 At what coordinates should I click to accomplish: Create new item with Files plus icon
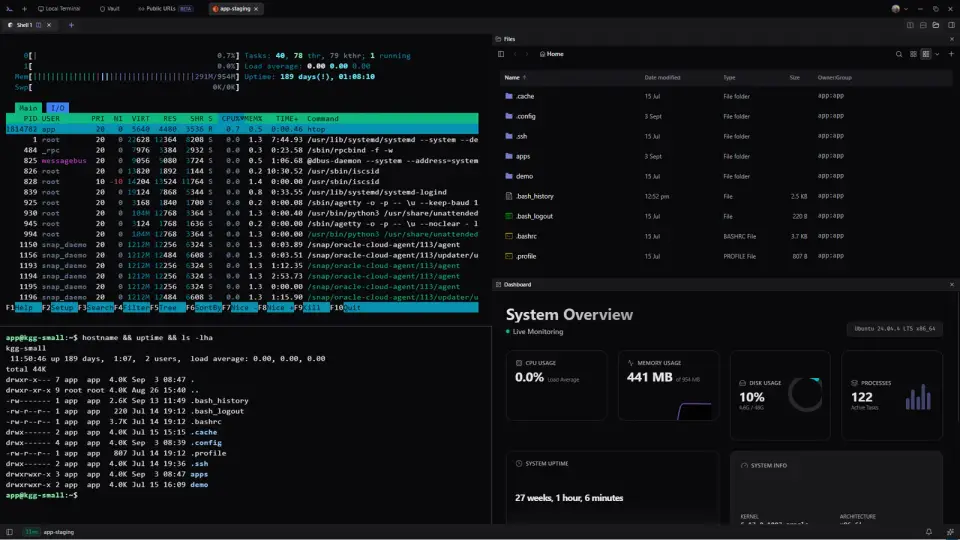[x=951, y=54]
